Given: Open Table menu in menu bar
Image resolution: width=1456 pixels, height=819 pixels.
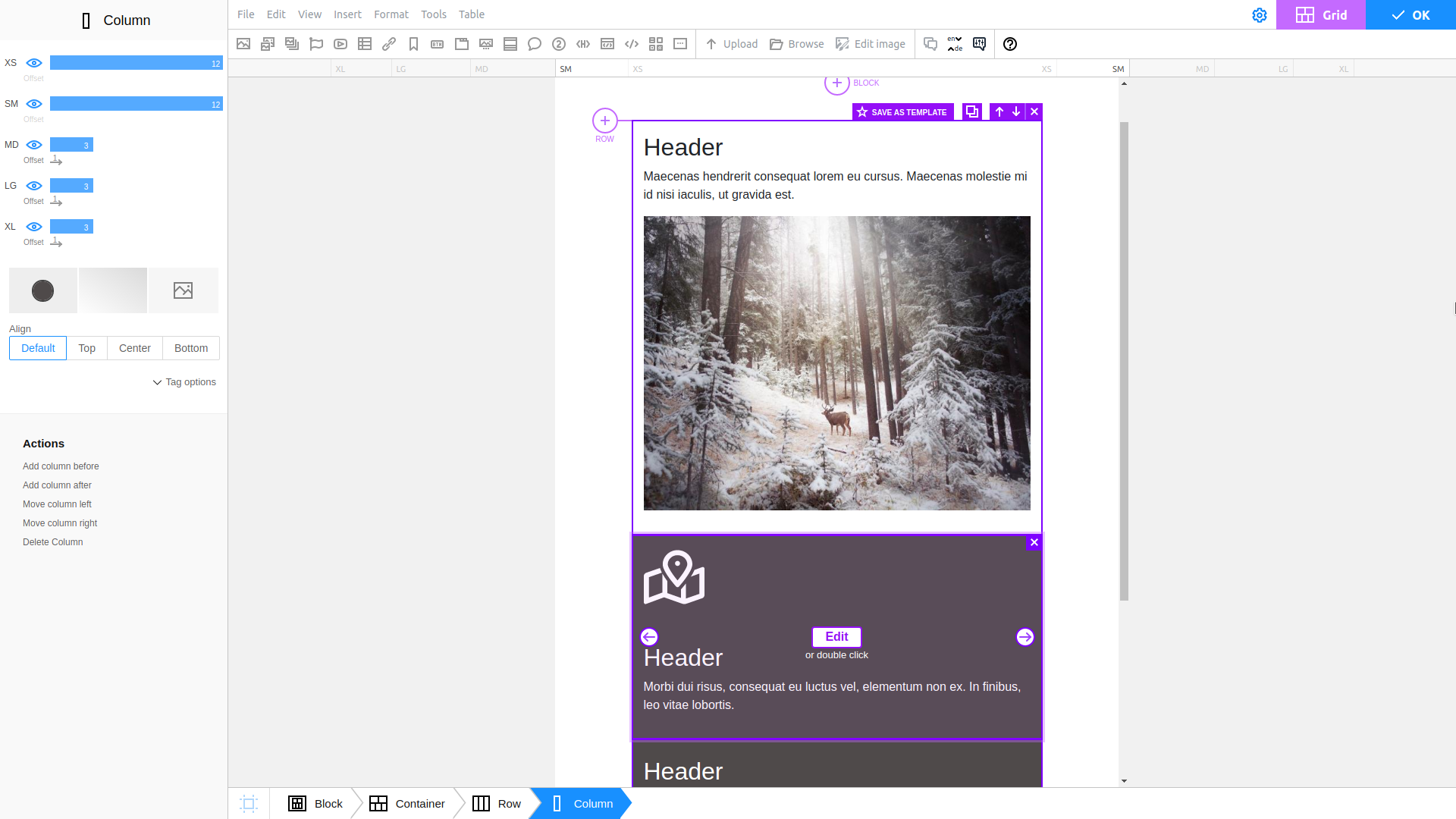Looking at the screenshot, I should (x=470, y=14).
